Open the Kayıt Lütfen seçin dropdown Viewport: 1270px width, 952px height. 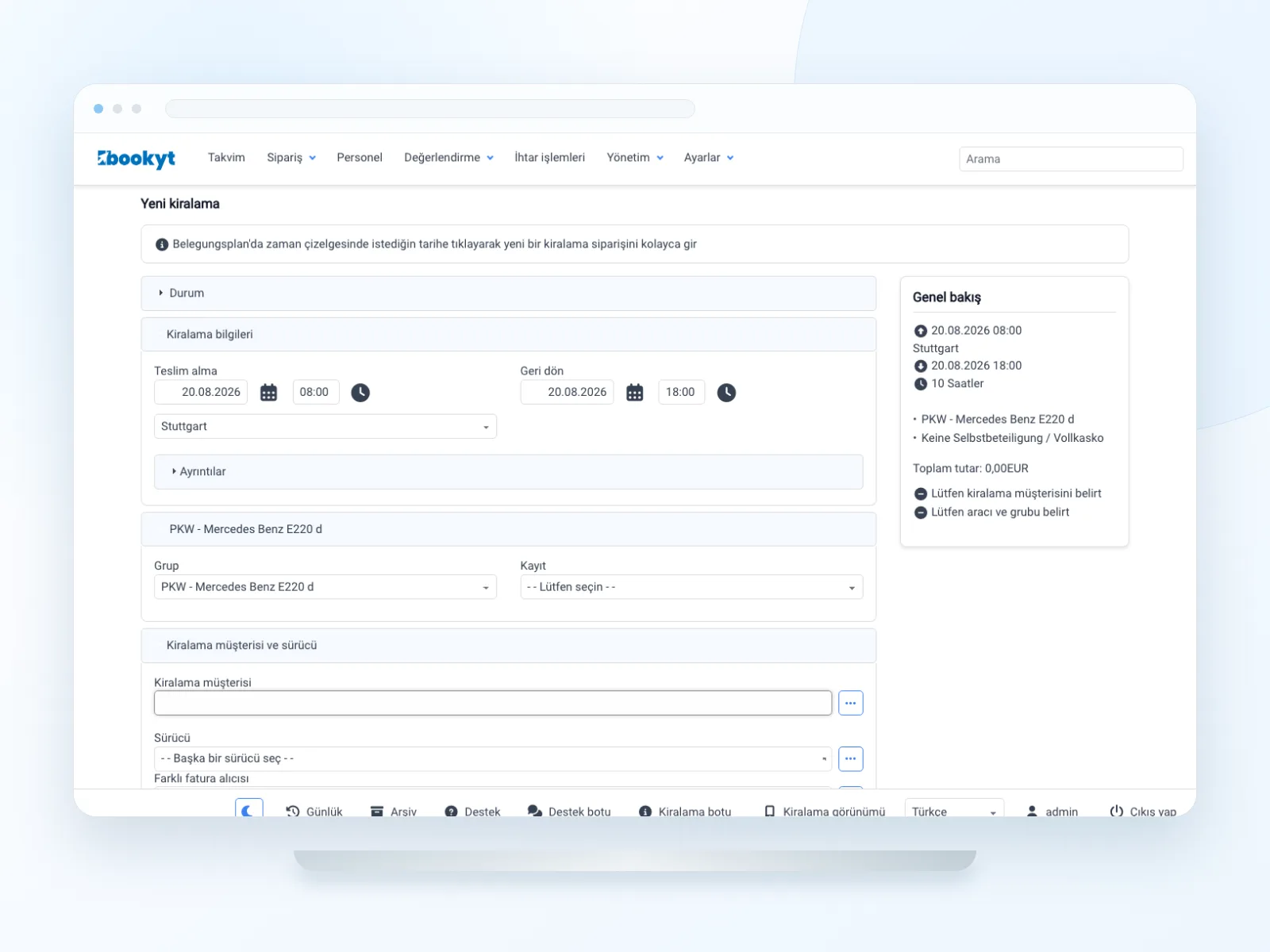[x=691, y=587]
